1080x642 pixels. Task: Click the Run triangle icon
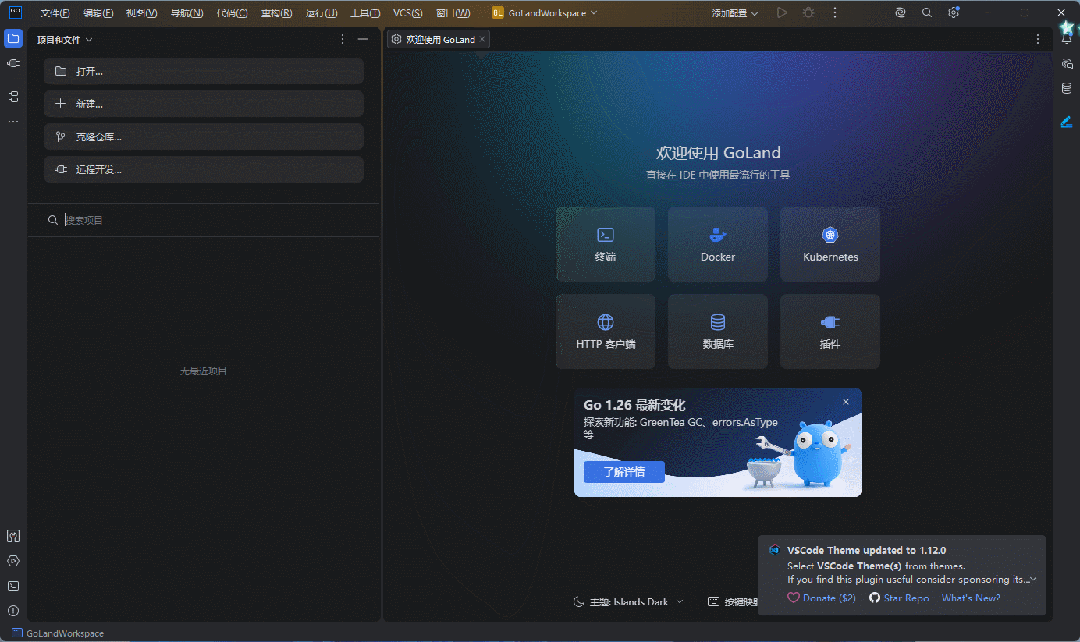point(781,12)
